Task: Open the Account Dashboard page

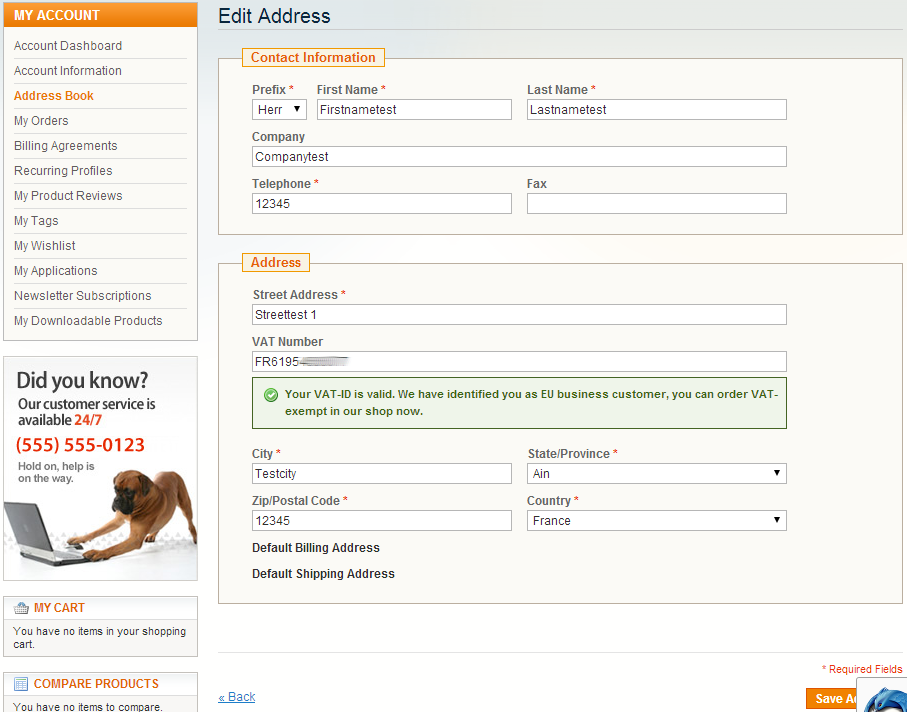Action: coord(67,45)
